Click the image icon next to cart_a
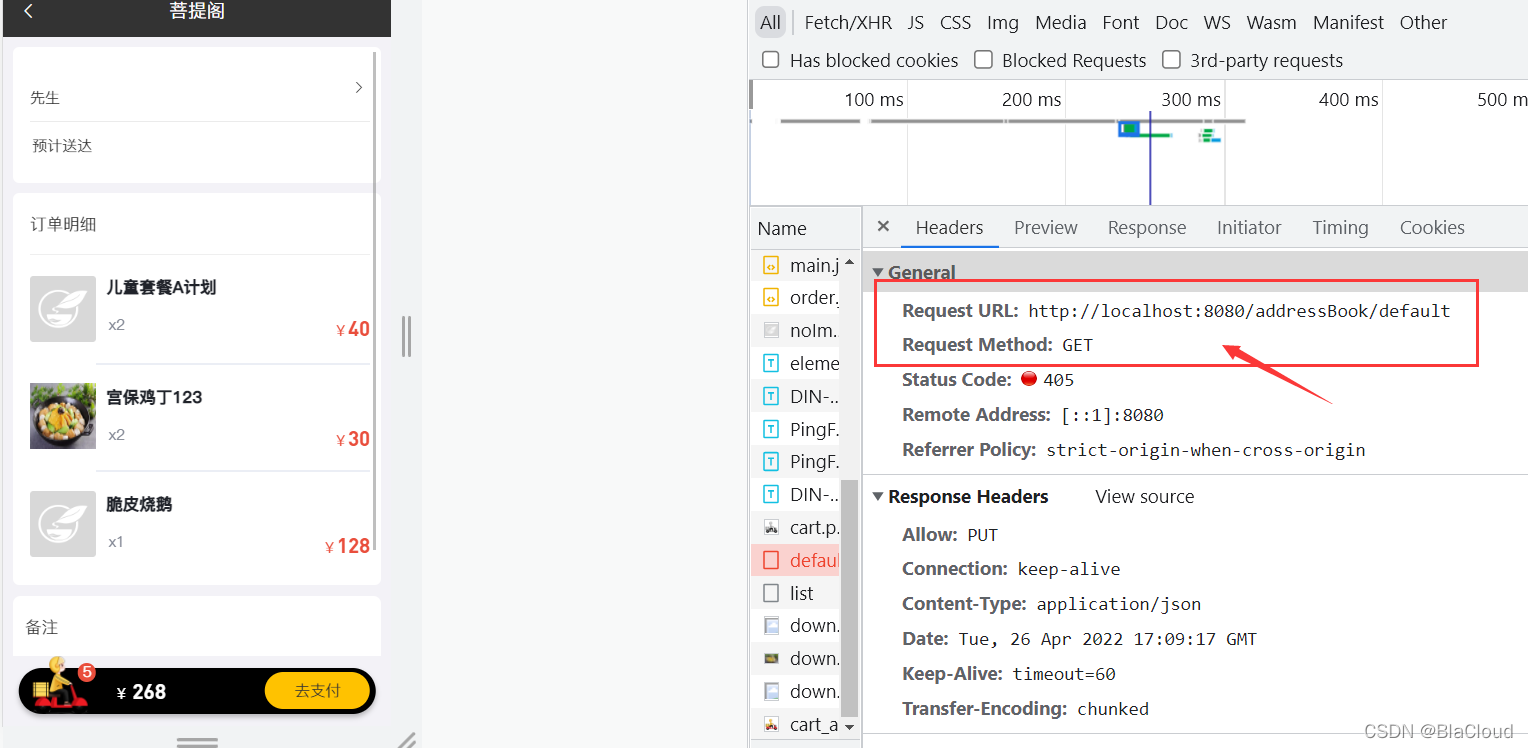The image size is (1528, 748). pos(771,724)
